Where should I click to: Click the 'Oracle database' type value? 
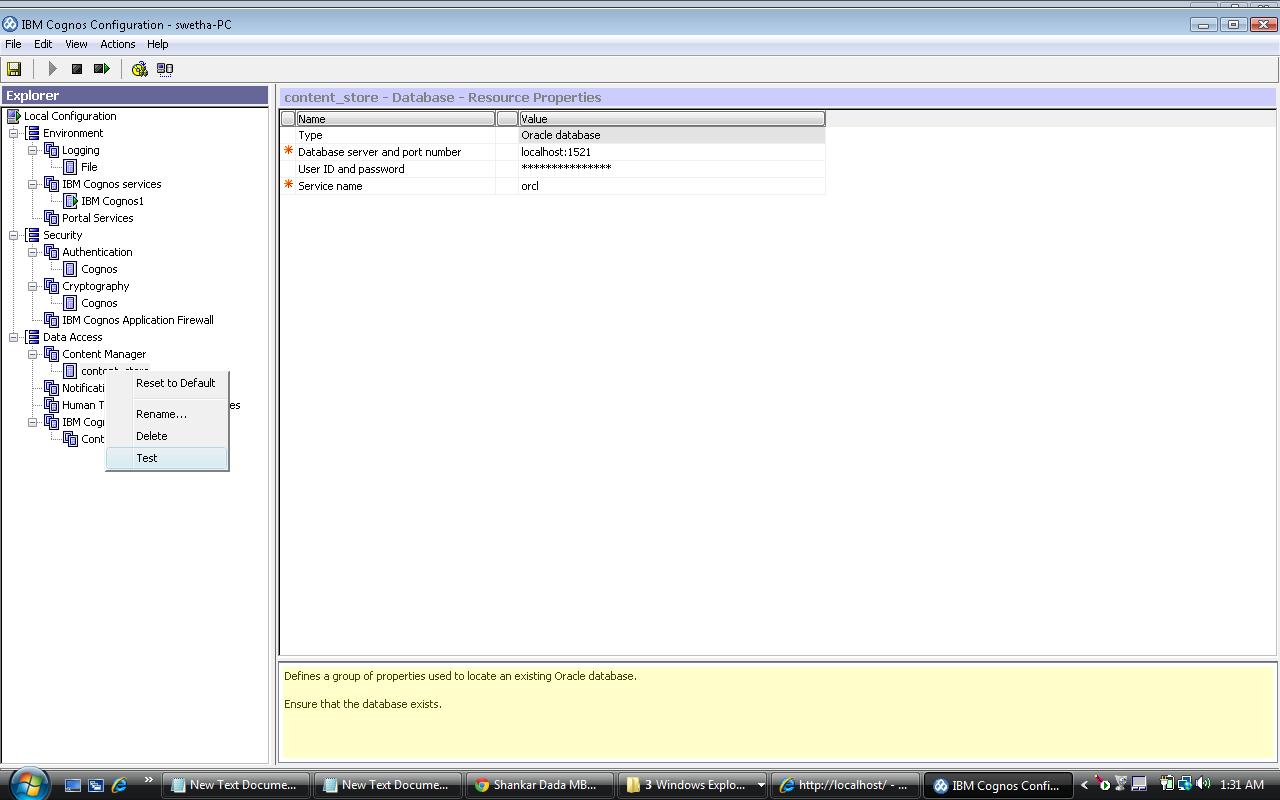point(671,135)
